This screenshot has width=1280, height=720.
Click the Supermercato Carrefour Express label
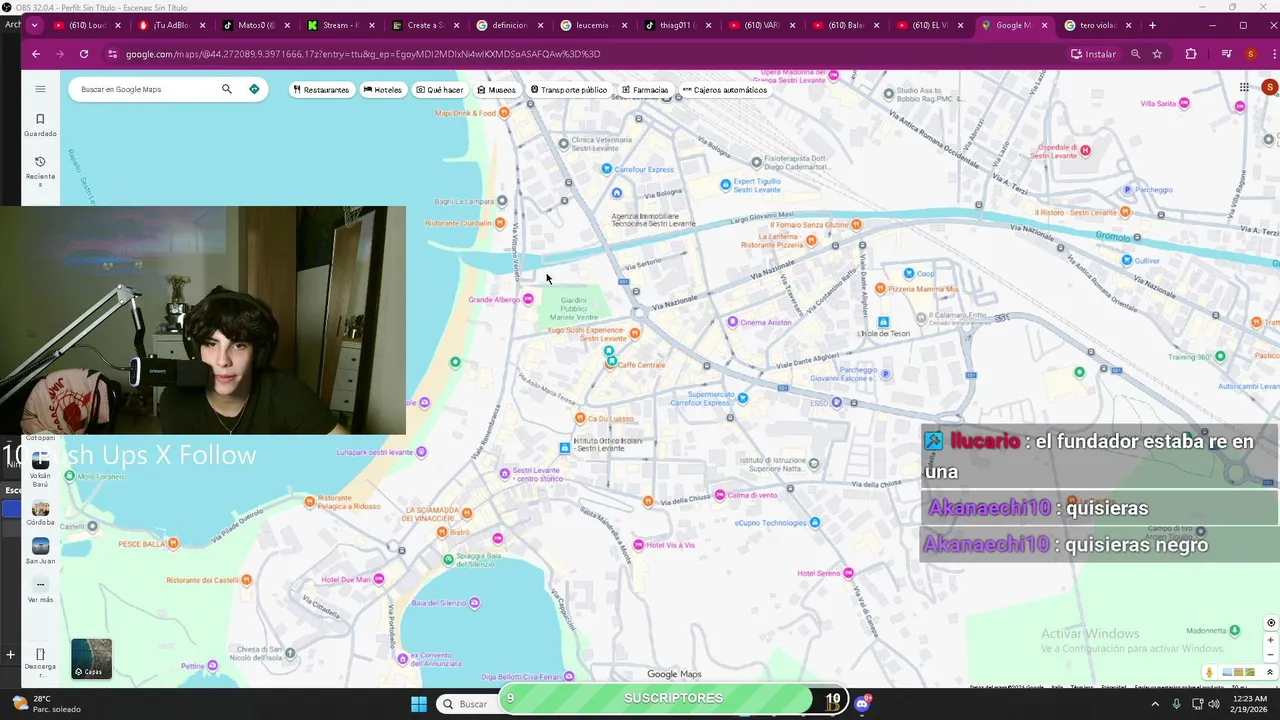pyautogui.click(x=701, y=398)
